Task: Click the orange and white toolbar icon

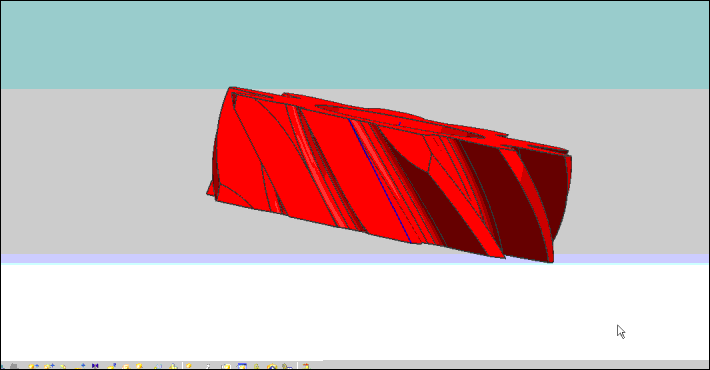Action: [125, 366]
